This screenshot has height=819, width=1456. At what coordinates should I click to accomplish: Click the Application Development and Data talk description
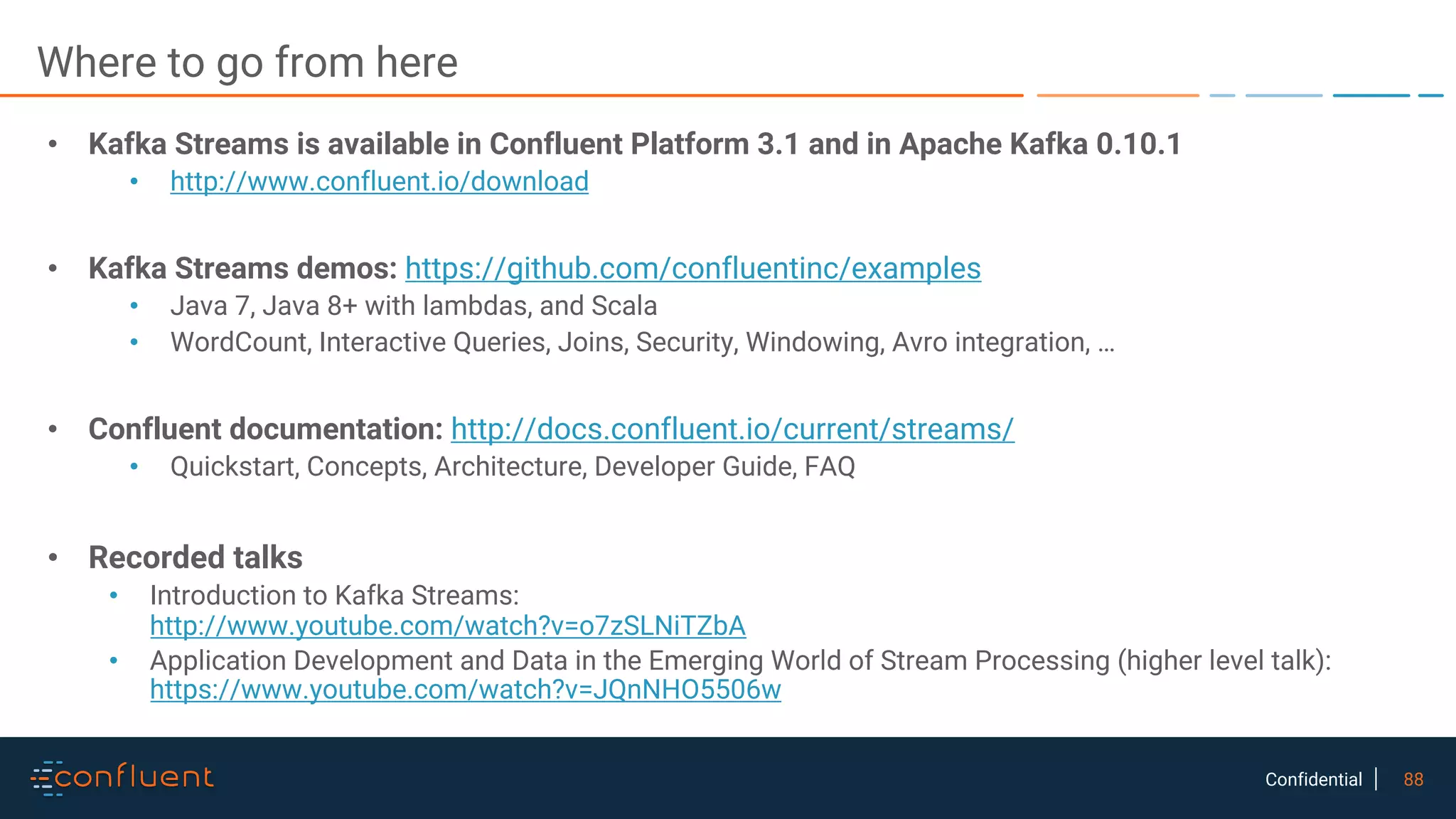739,661
